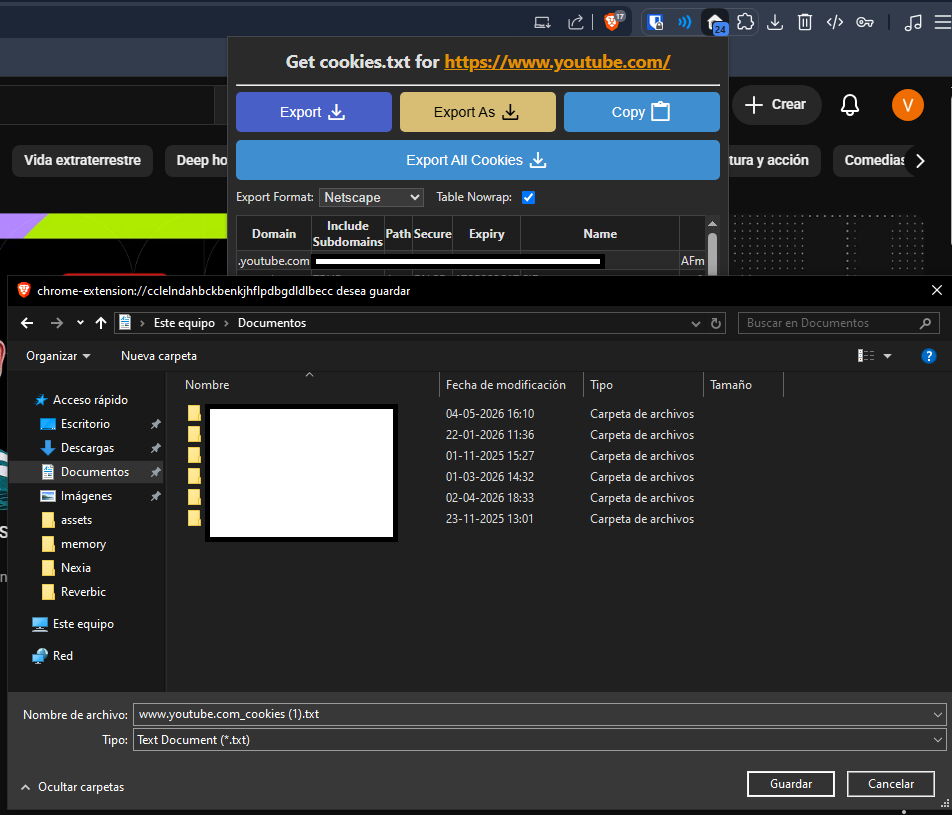Go forward in file dialog
Image resolution: width=952 pixels, height=815 pixels.
pyautogui.click(x=56, y=323)
